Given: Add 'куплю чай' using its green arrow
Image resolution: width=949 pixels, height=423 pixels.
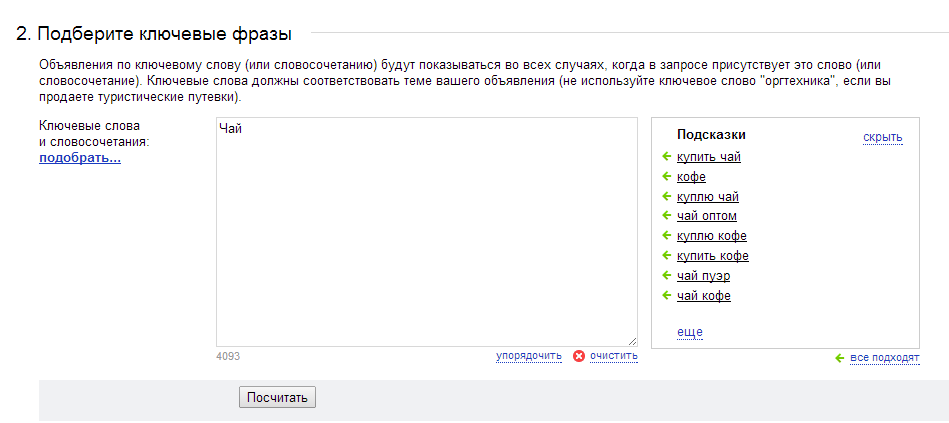Looking at the screenshot, I should 667,197.
